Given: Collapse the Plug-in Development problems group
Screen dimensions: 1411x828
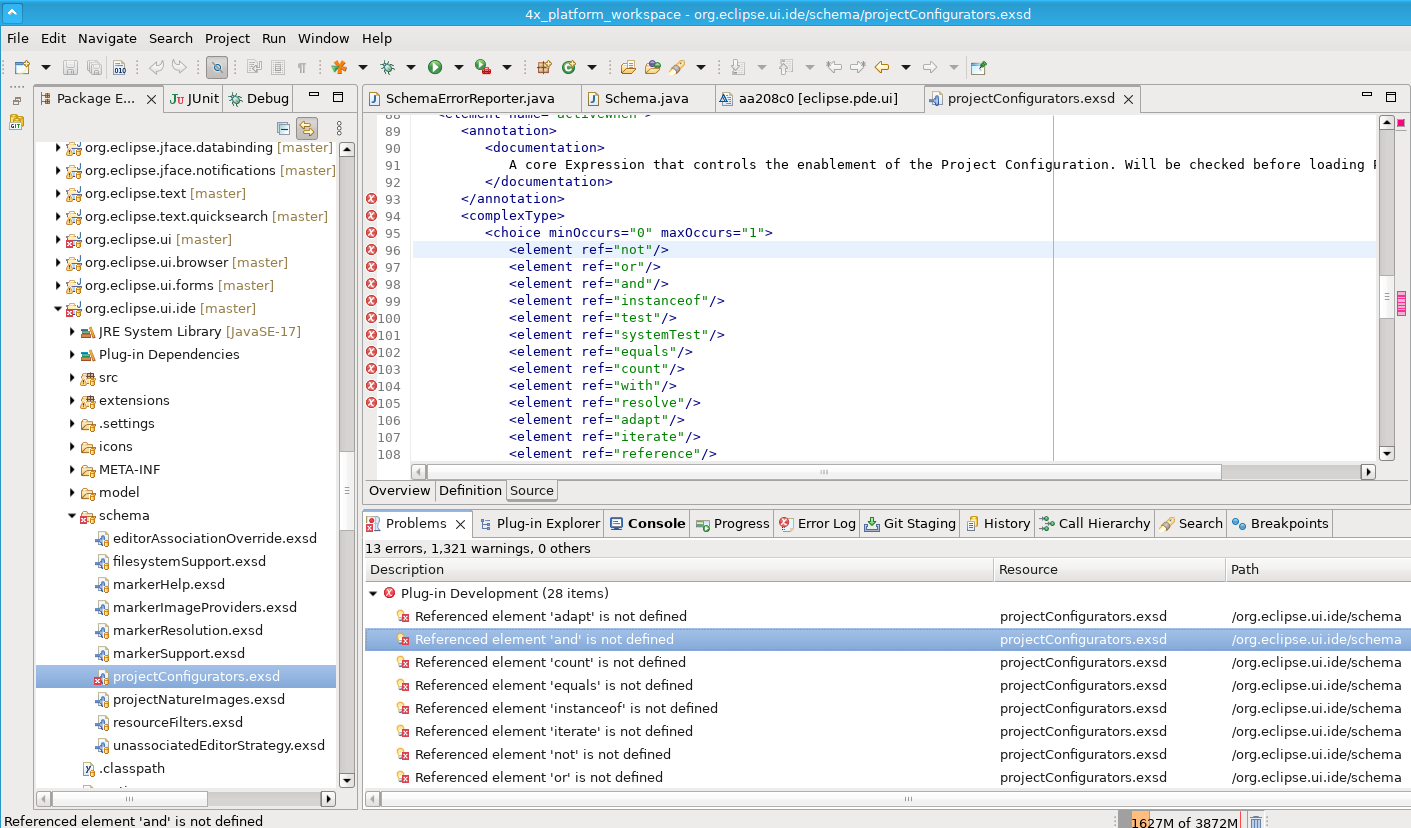Looking at the screenshot, I should coord(373,593).
